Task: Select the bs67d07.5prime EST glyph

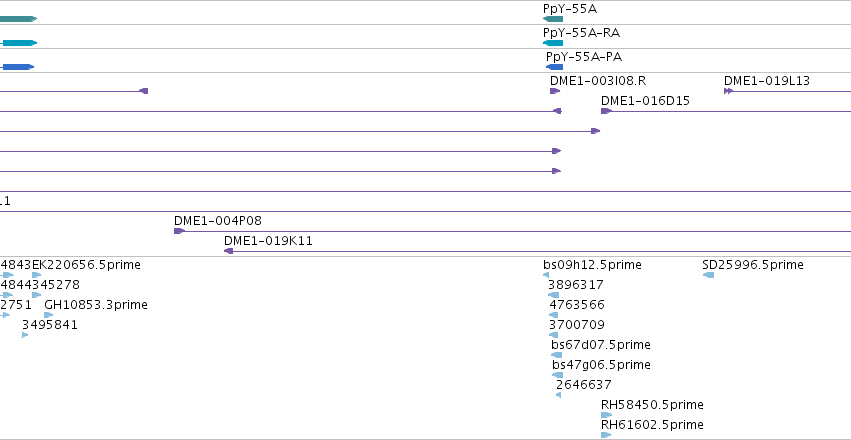Action: [557, 355]
